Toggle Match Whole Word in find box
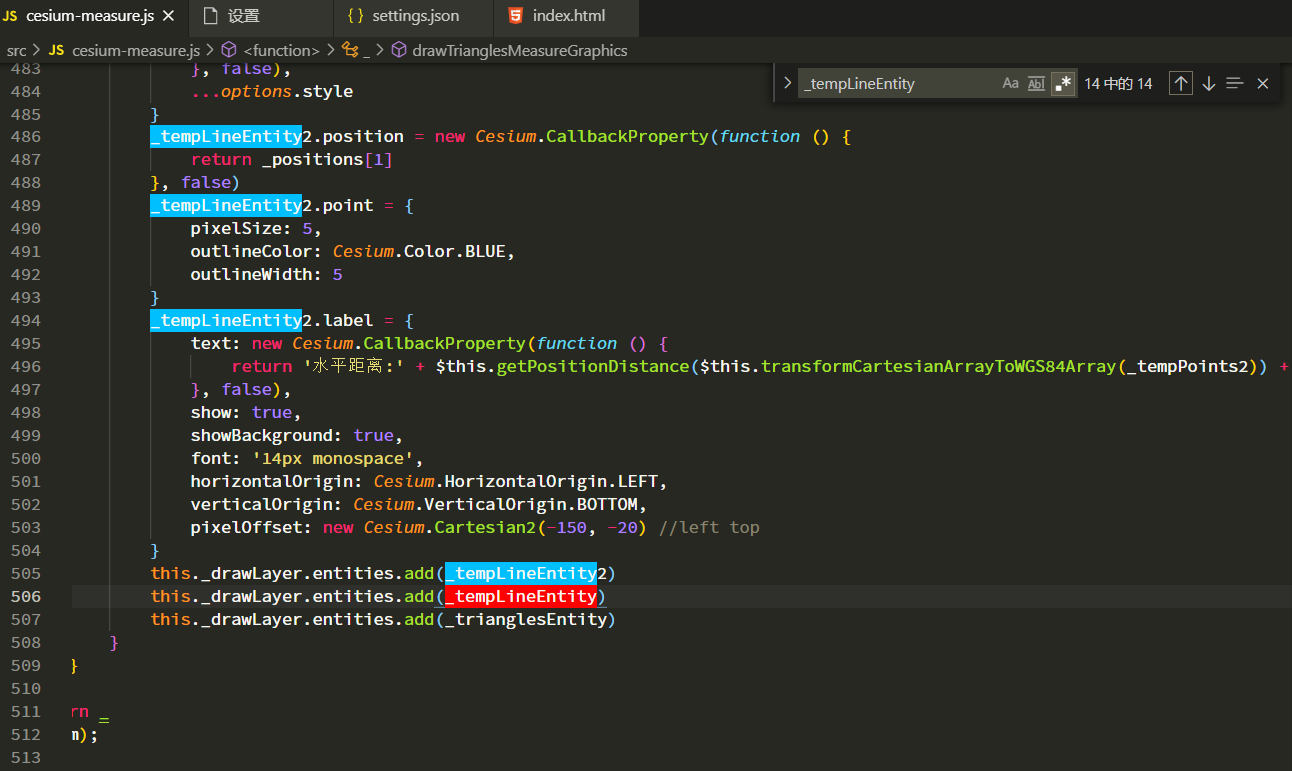Viewport: 1292px width, 771px height. point(1037,84)
